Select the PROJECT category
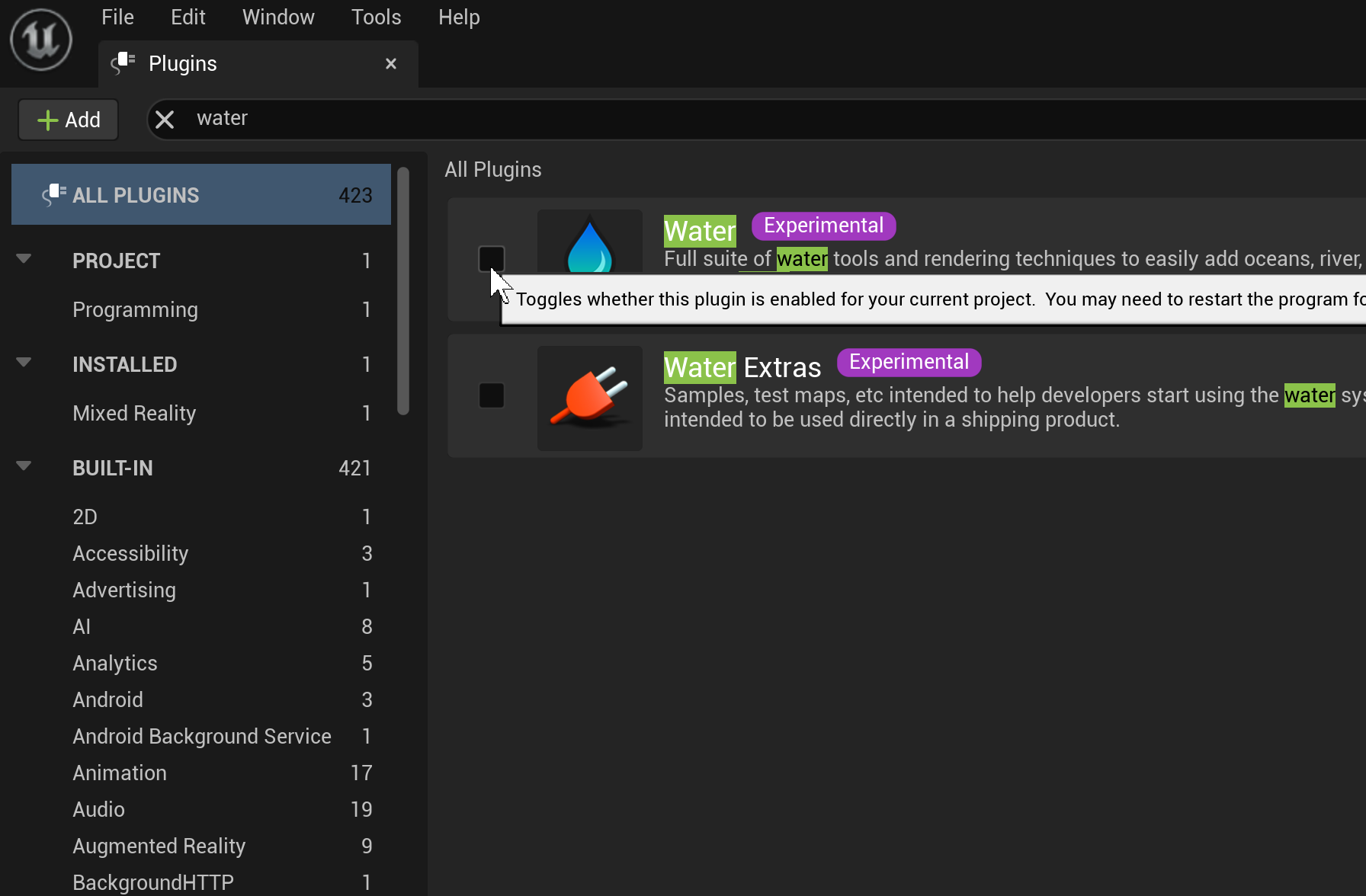Image resolution: width=1366 pixels, height=896 pixels. tap(201, 261)
